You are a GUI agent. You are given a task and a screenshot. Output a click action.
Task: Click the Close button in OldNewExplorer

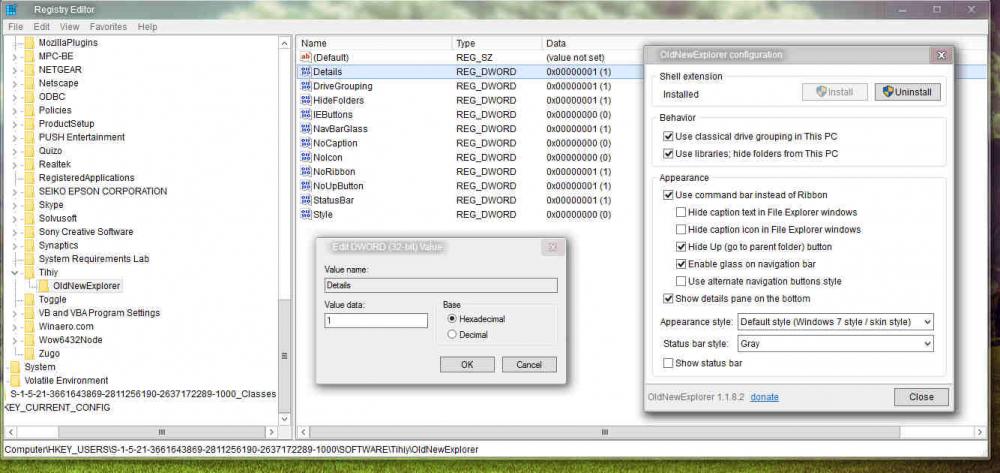point(921,397)
